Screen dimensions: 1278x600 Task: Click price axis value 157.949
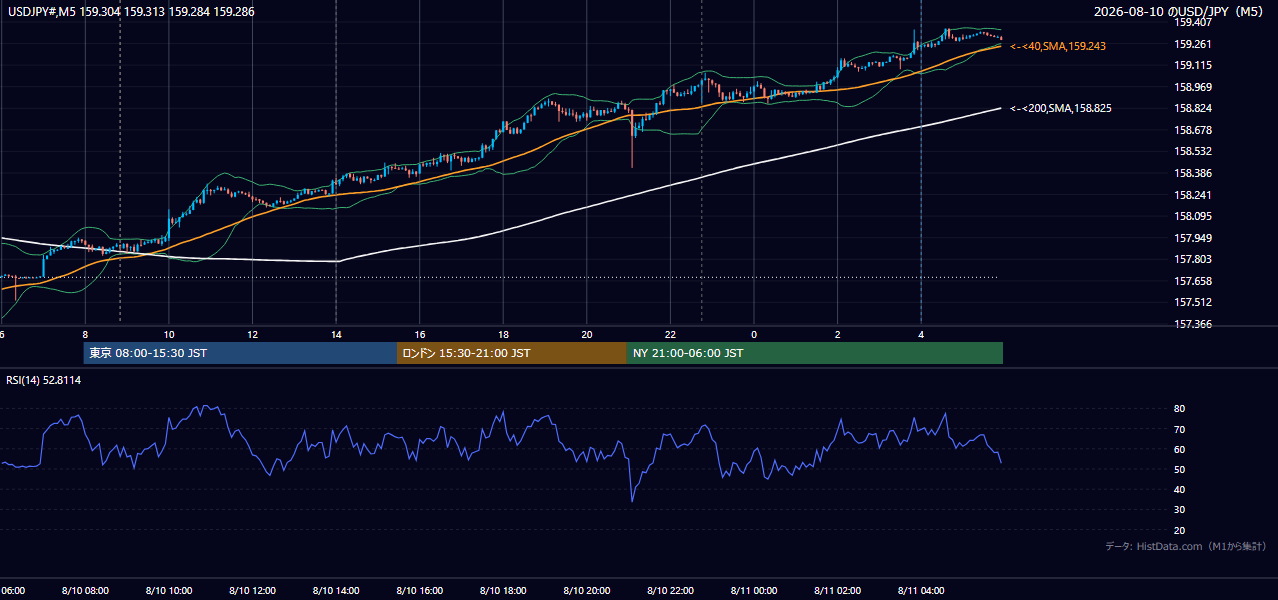[x=1193, y=238]
